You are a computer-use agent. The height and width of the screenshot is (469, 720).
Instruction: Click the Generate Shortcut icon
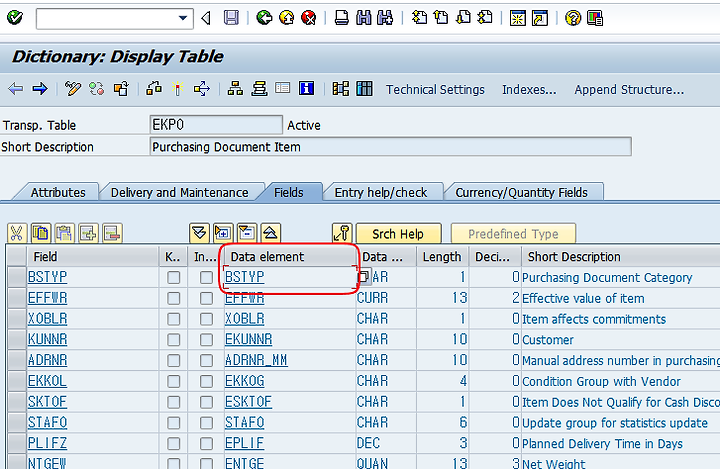pos(540,18)
